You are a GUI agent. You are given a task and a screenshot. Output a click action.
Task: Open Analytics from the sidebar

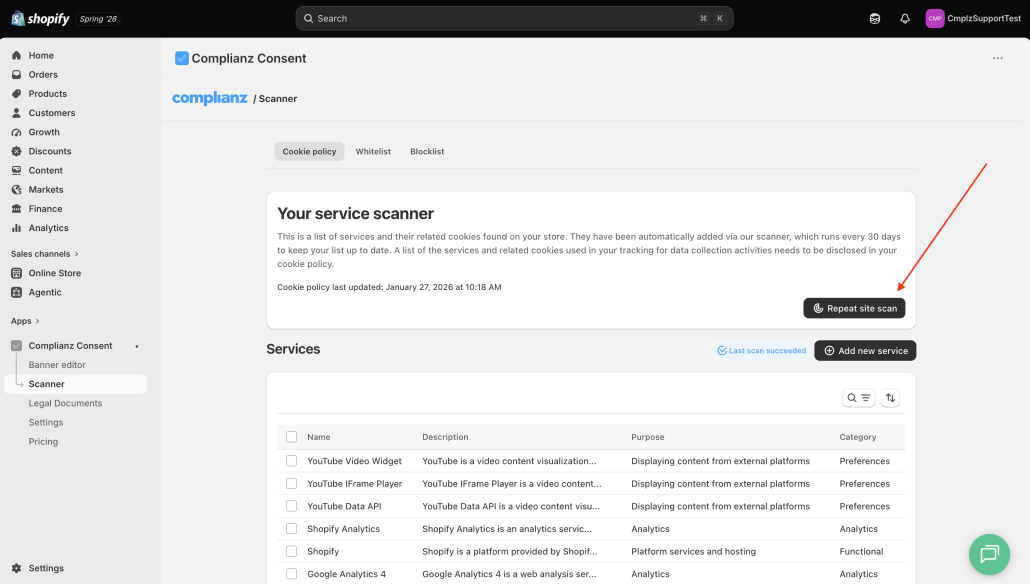[x=48, y=228]
